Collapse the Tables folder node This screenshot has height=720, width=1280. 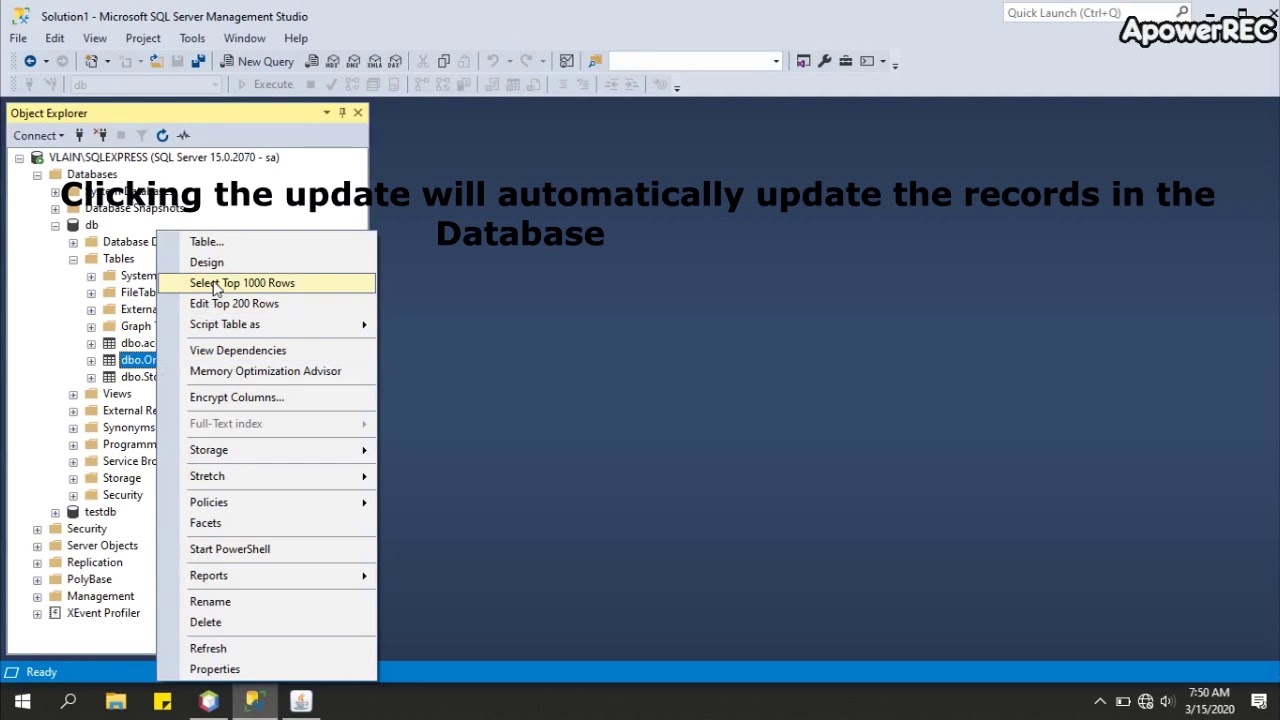click(73, 259)
